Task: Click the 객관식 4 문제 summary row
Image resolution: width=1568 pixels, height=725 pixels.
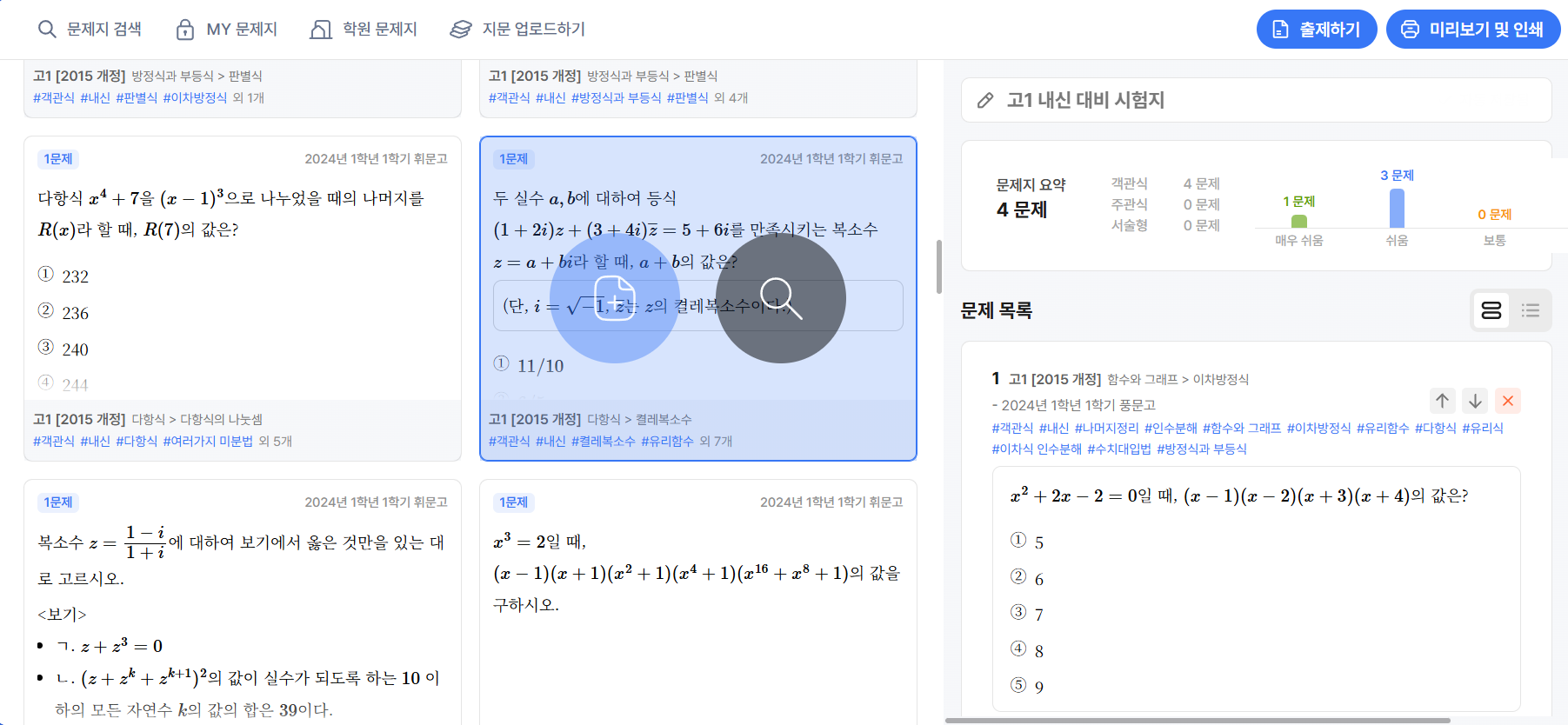Action: point(1165,183)
